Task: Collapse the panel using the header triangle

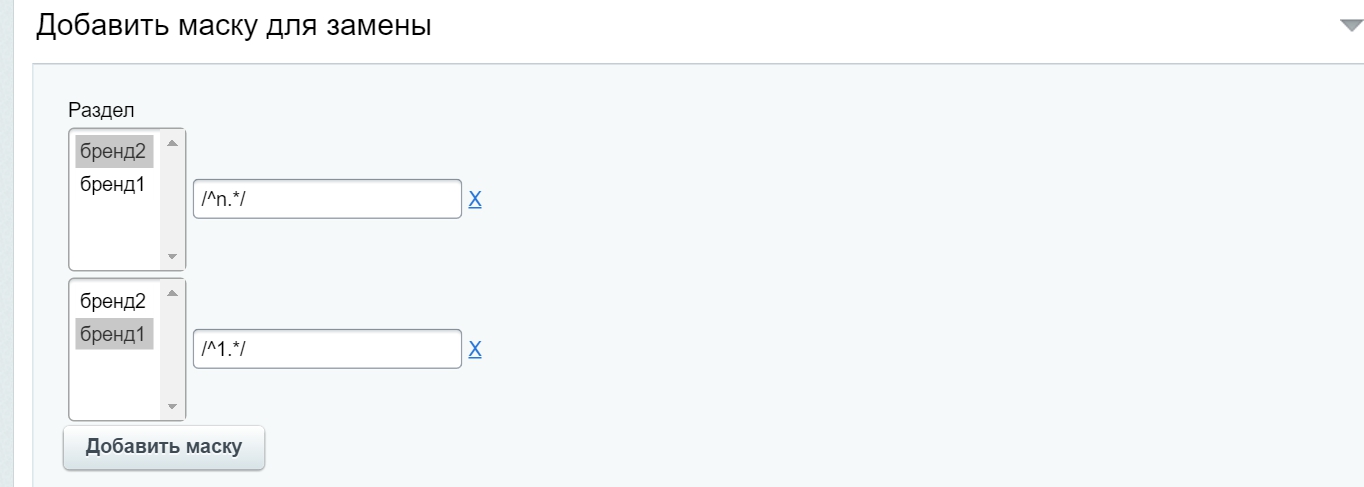Action: pyautogui.click(x=1351, y=27)
